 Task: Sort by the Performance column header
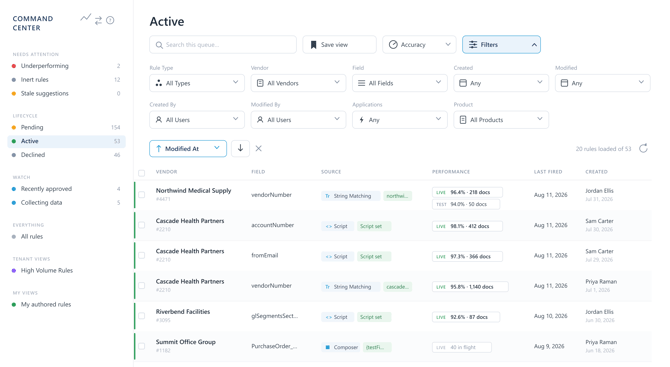(x=451, y=172)
